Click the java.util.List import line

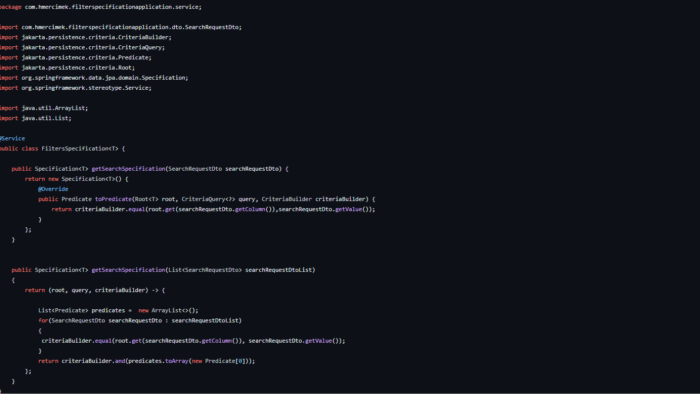pyautogui.click(x=35, y=118)
